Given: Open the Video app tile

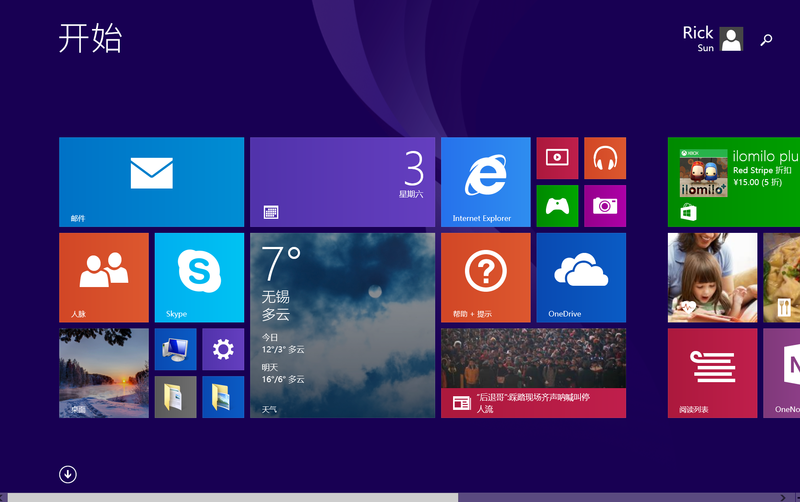Looking at the screenshot, I should (x=557, y=158).
